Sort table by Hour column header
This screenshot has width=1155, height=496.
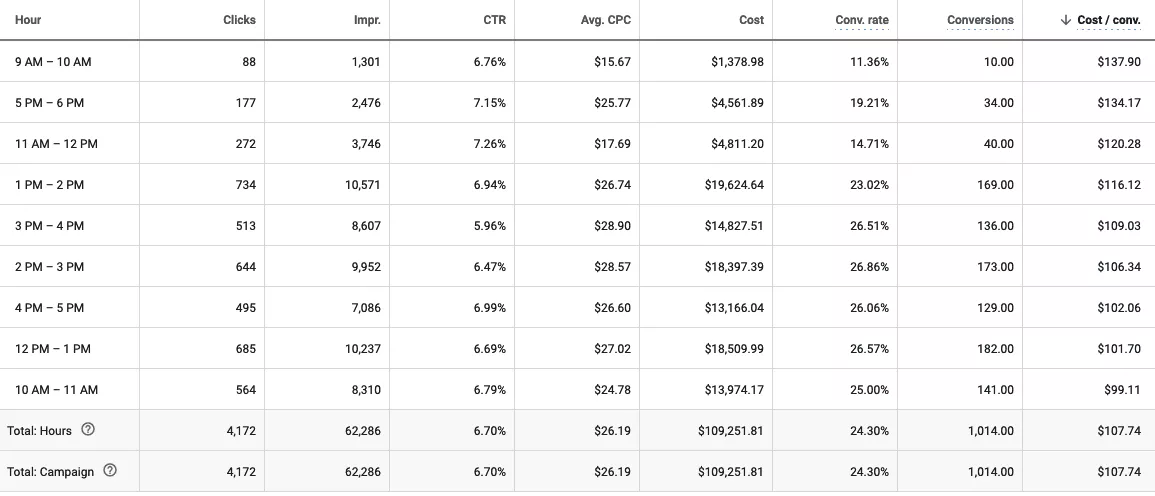[28, 20]
